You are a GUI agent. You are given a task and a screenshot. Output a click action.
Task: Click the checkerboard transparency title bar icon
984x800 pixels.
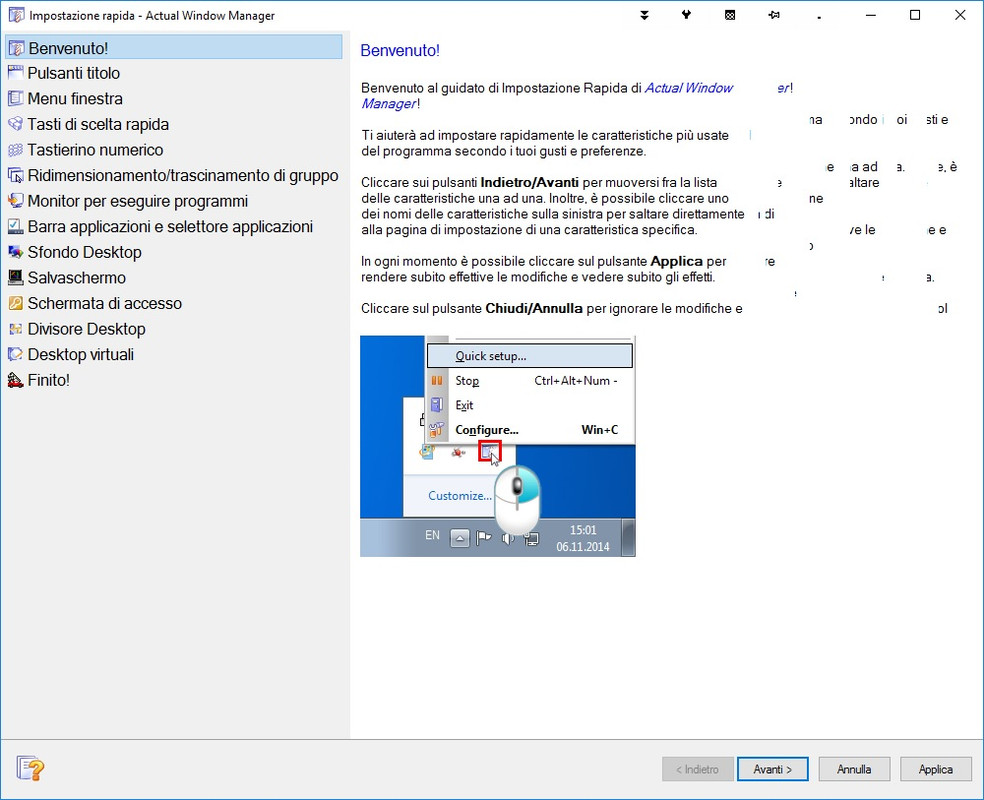730,15
